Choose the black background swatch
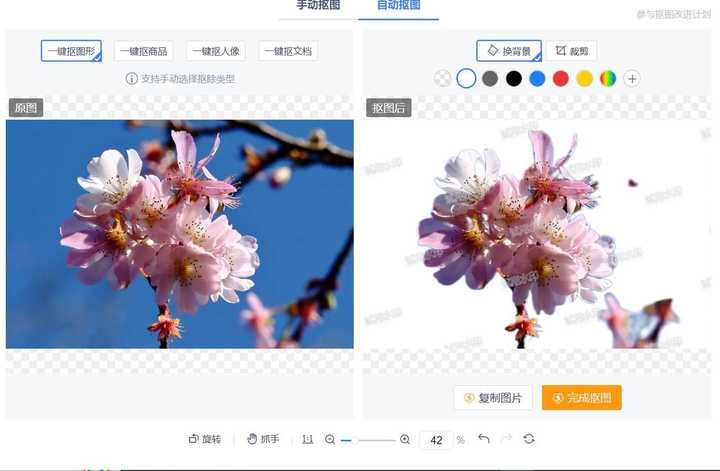 coord(514,78)
